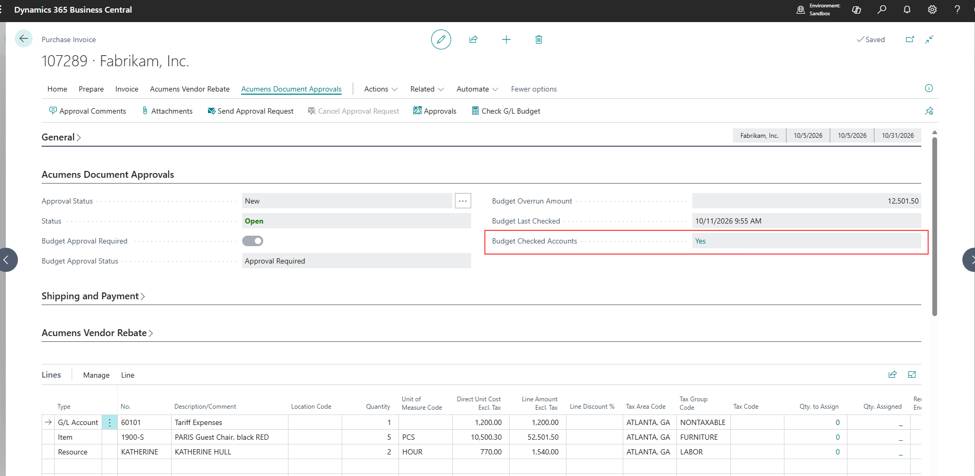975x476 pixels.
Task: Click '52,501.50' line amount cell
Action: pyautogui.click(x=540, y=437)
